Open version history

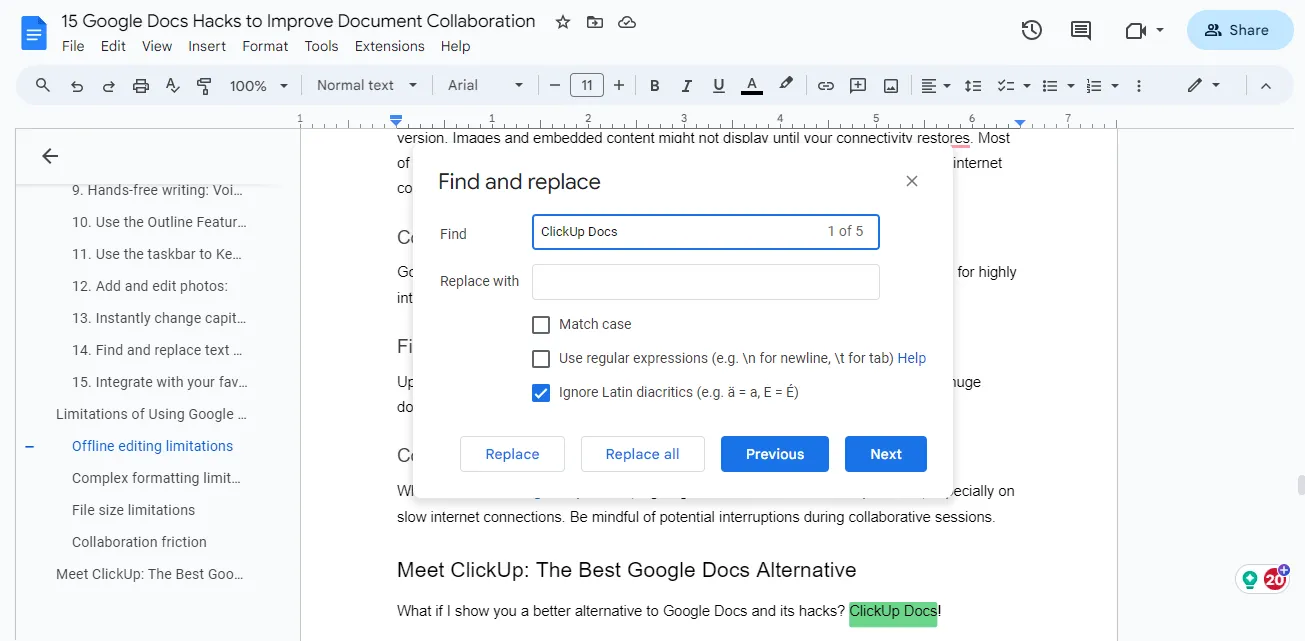tap(1031, 30)
